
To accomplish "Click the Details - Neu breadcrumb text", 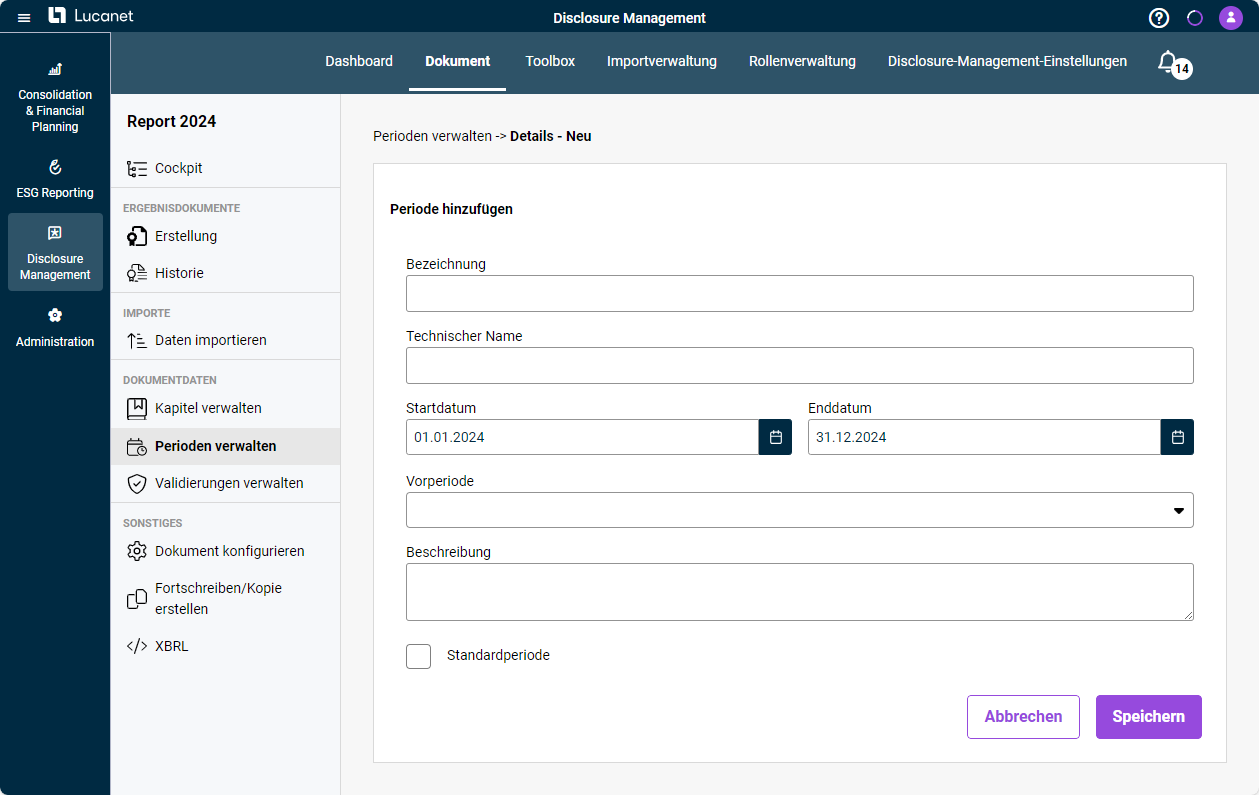I will (x=551, y=136).
